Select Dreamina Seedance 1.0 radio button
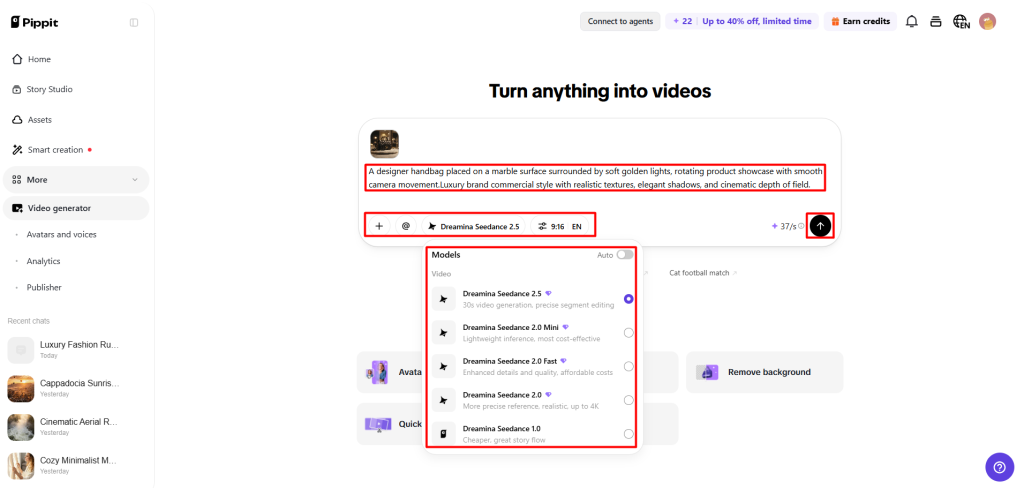This screenshot has width=1024, height=488. pos(628,434)
